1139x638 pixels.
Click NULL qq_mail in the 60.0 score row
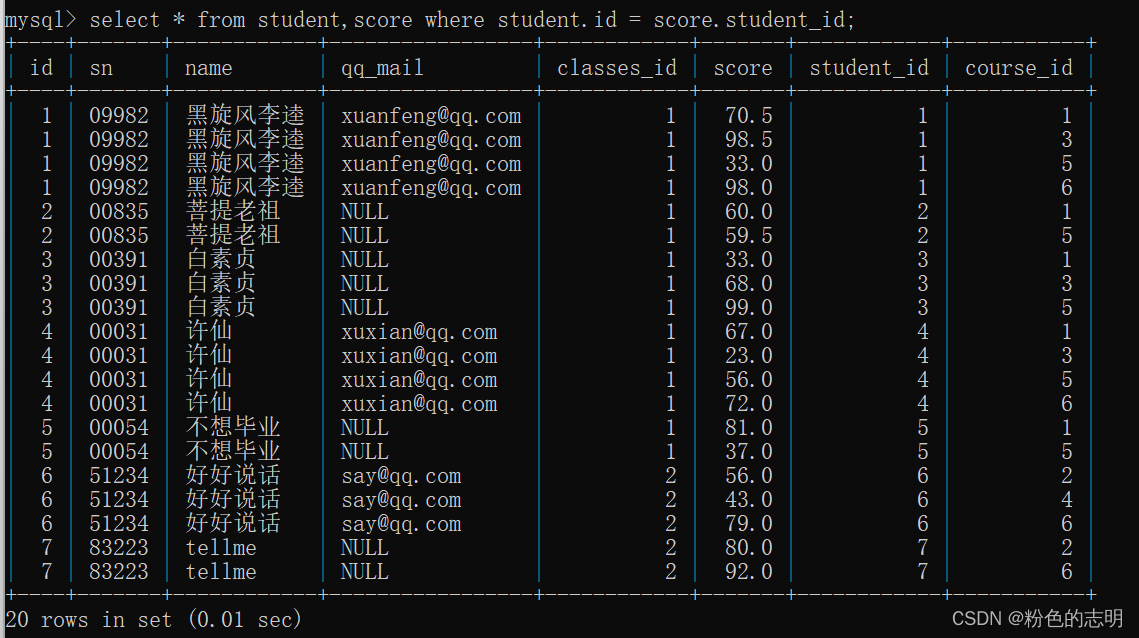click(x=365, y=211)
